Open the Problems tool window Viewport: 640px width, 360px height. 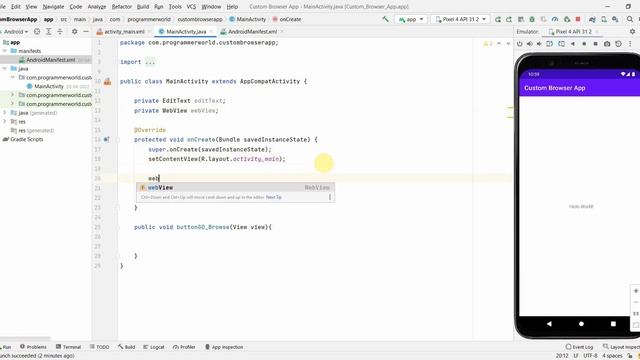pyautogui.click(x=33, y=347)
